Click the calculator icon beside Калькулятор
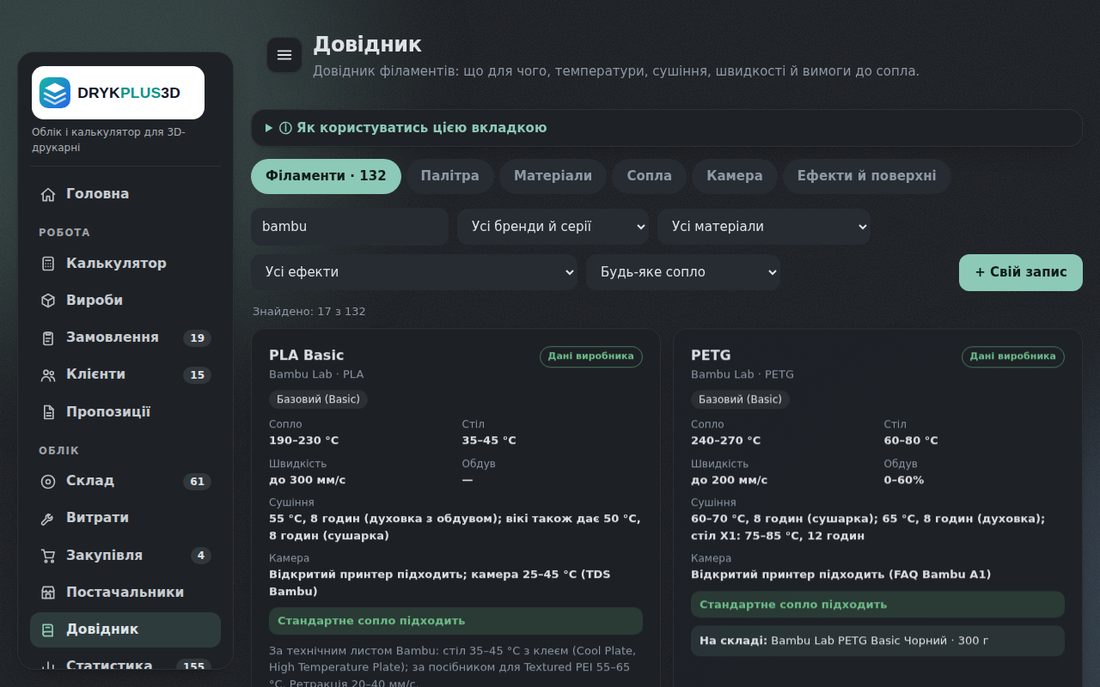The width and height of the screenshot is (1100, 687). (x=48, y=264)
